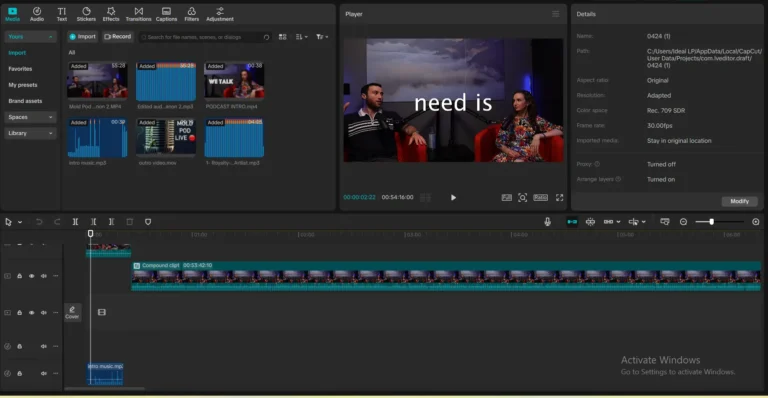Screen dimensions: 768x398
Task: Click the info icon next to Arrange layers
Action: 618,179
